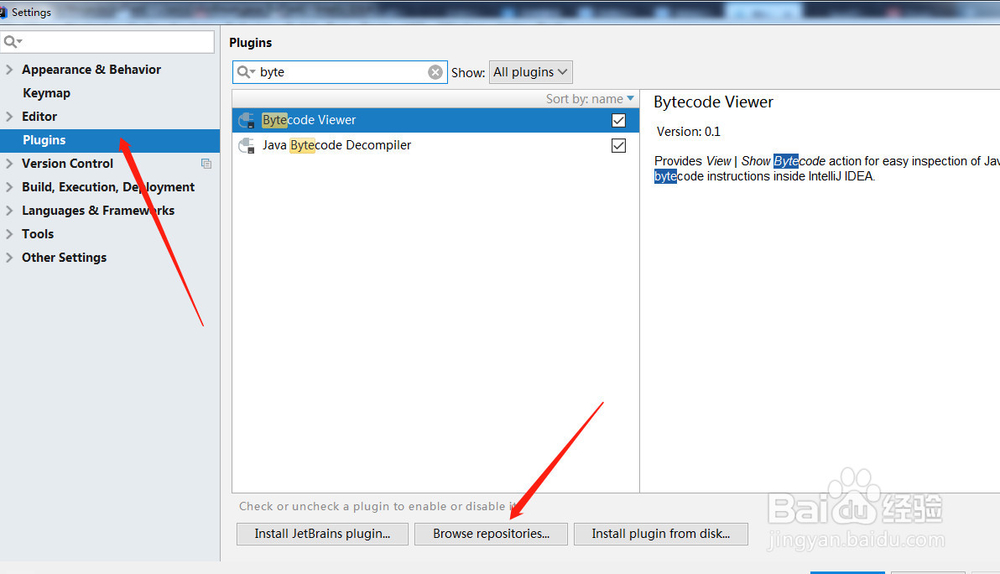Expand the Version Control section

9,164
